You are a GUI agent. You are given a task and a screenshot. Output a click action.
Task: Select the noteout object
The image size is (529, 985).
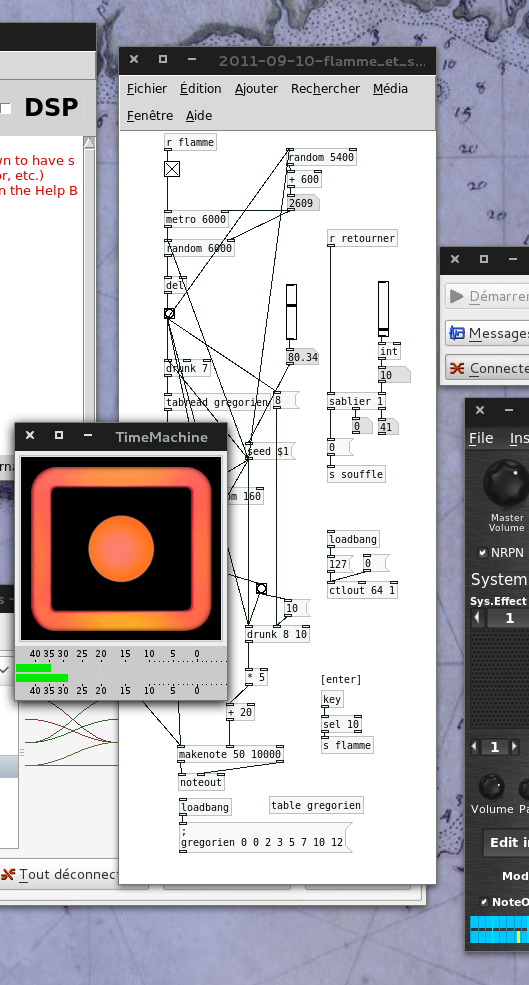click(x=201, y=782)
